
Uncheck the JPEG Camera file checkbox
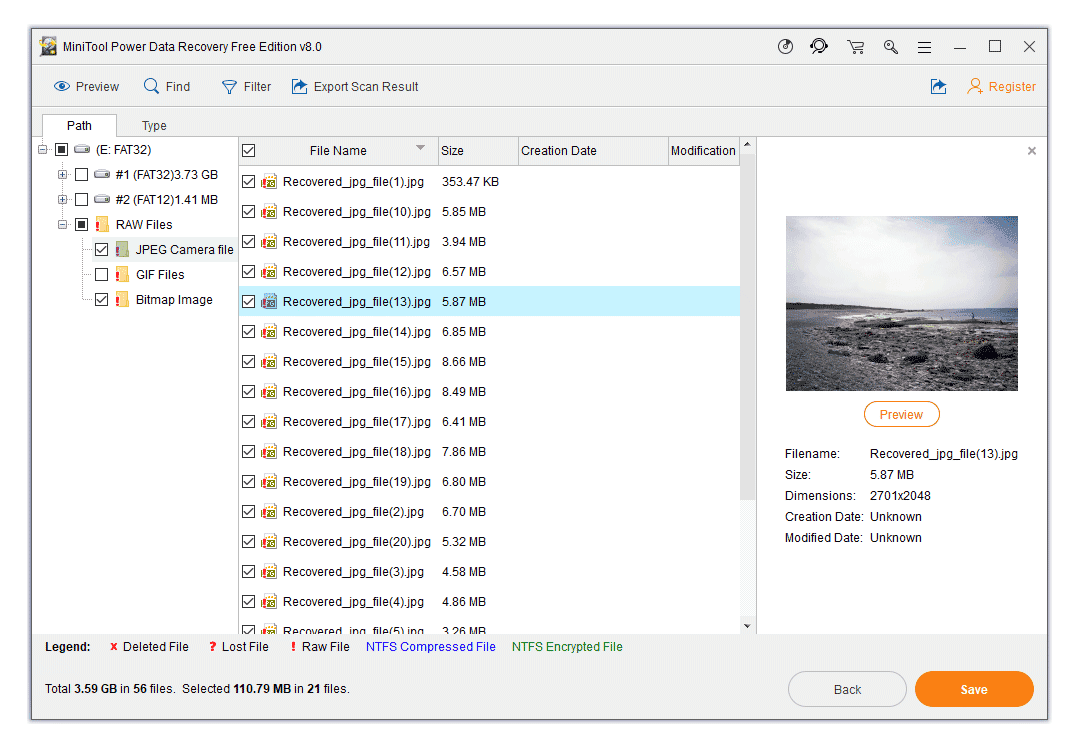coord(102,250)
